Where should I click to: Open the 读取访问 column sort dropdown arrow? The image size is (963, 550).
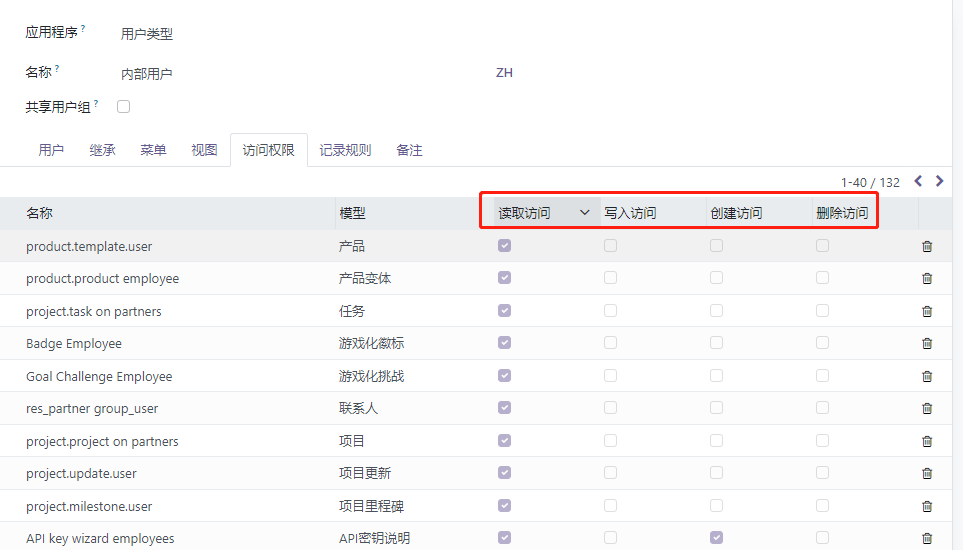pos(585,212)
